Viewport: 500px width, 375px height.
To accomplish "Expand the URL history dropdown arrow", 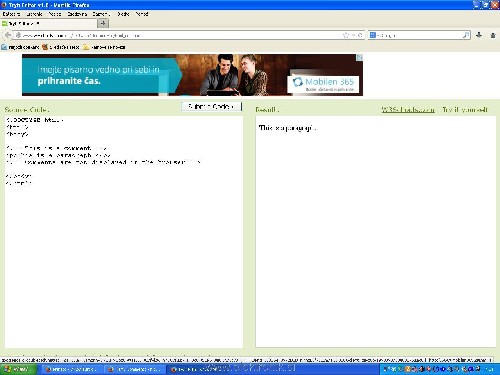I will [353, 35].
